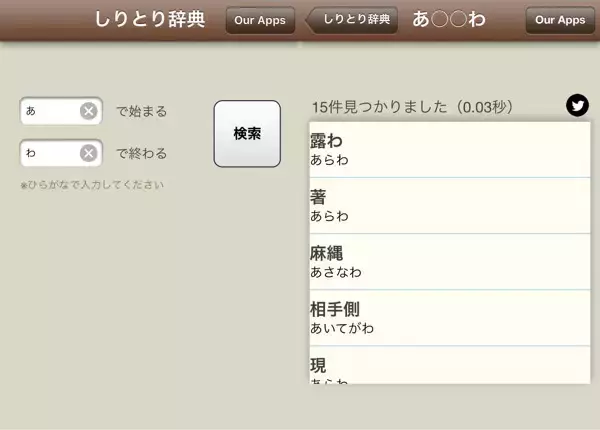
Task: Focus the あ starting-character input field
Action: [50, 111]
